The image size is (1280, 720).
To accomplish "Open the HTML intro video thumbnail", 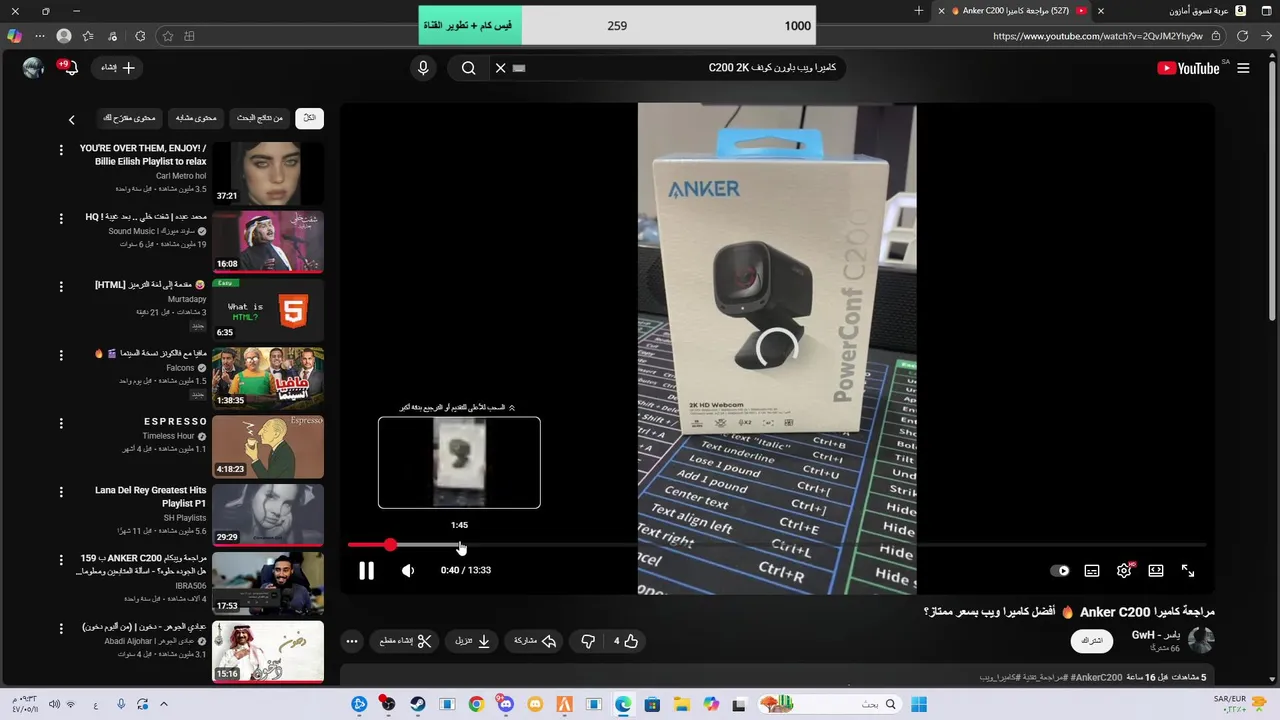I will click(x=268, y=310).
